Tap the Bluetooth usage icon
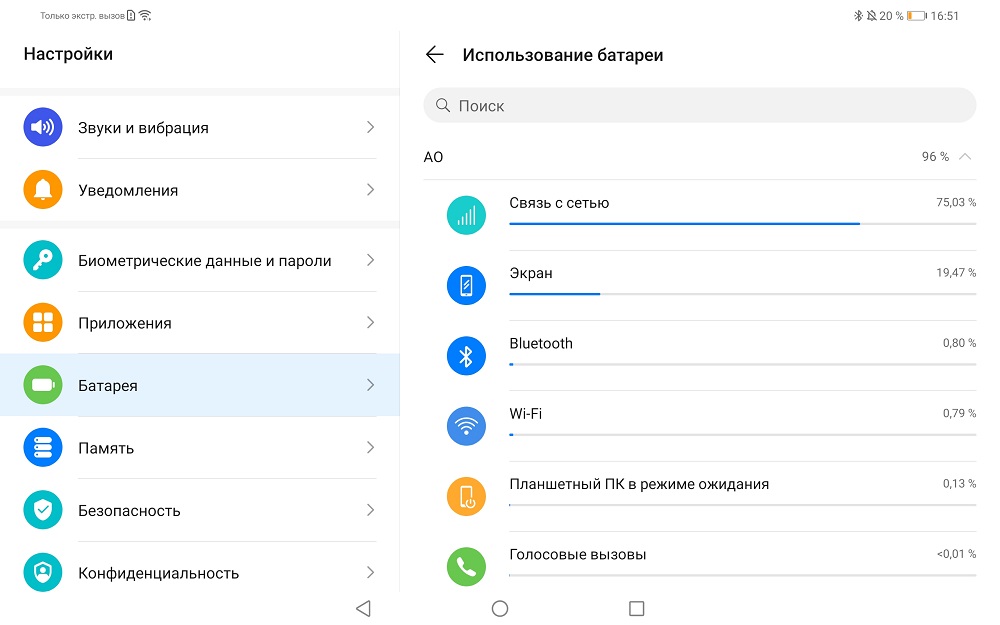Image resolution: width=1000 pixels, height=625 pixels. pyautogui.click(x=466, y=355)
